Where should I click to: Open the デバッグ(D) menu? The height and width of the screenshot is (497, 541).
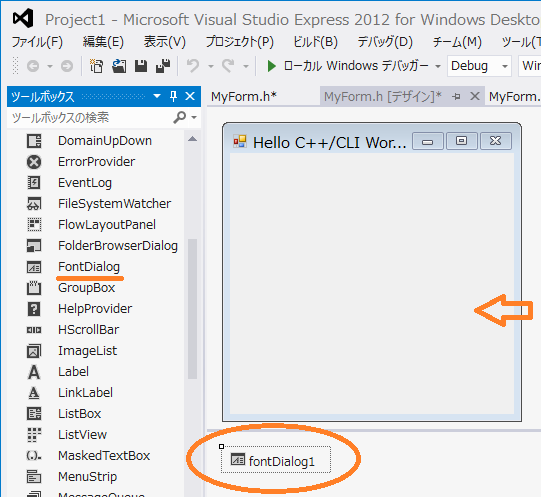click(x=385, y=42)
